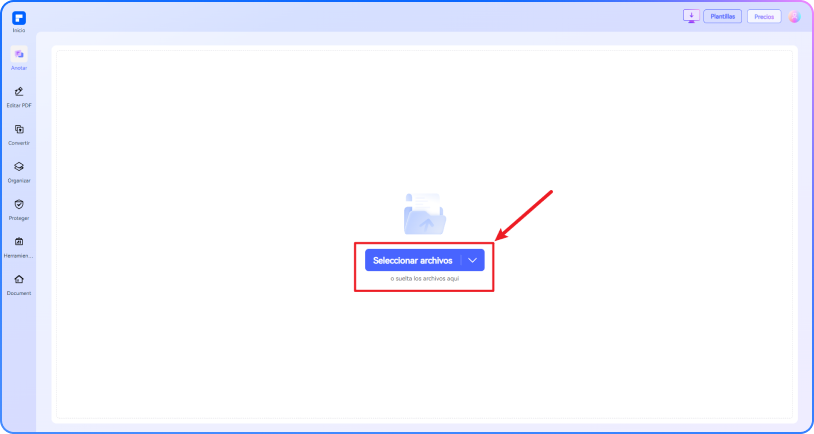Expand the Seleccionar archivos dropdown arrow
Image resolution: width=814 pixels, height=434 pixels.
pyautogui.click(x=472, y=260)
